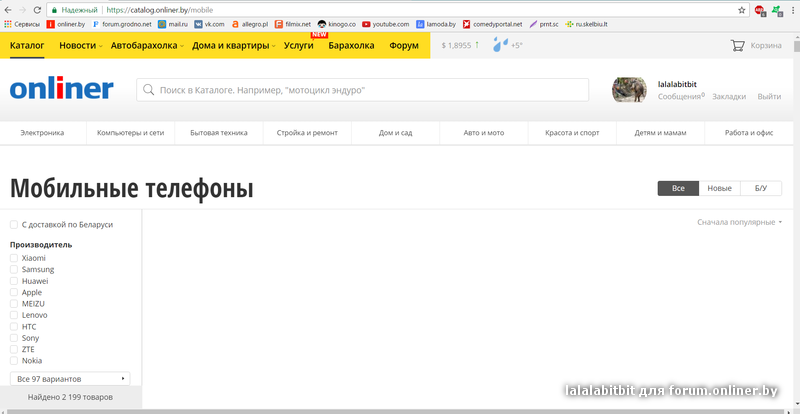Expand the 'Все 97 вариантов' manufacturer list
The height and width of the screenshot is (414, 800).
(x=71, y=379)
